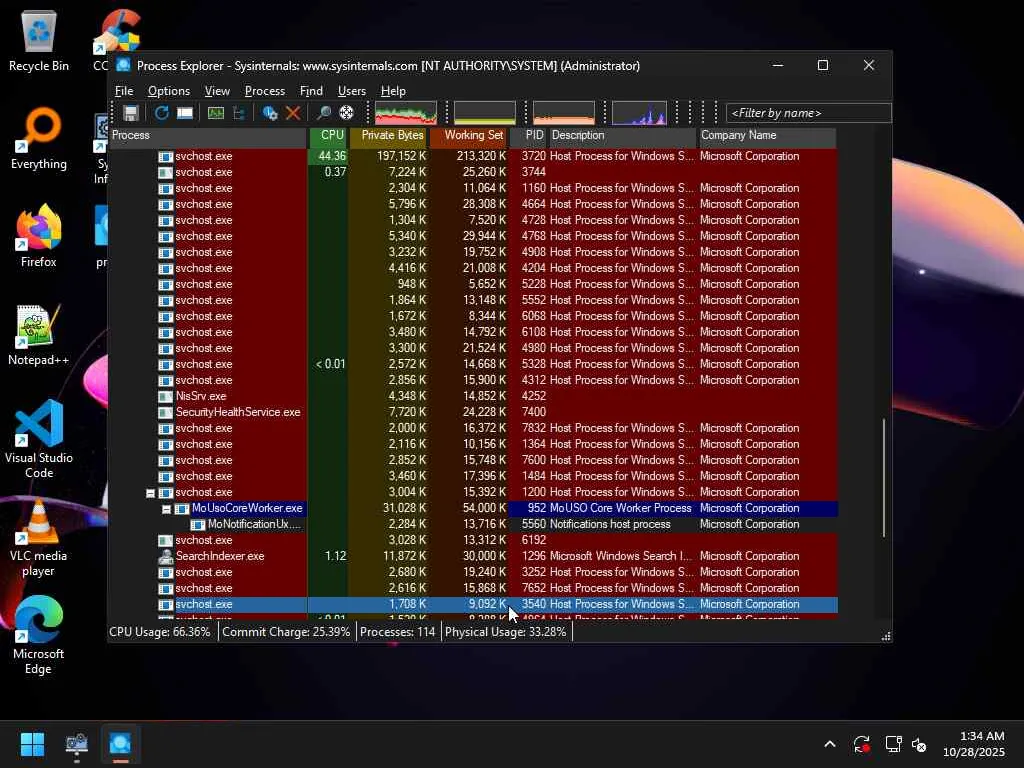Screen dimensions: 1024x768
Task: Click the SearchIndexer.exe process icon
Action: pos(166,556)
